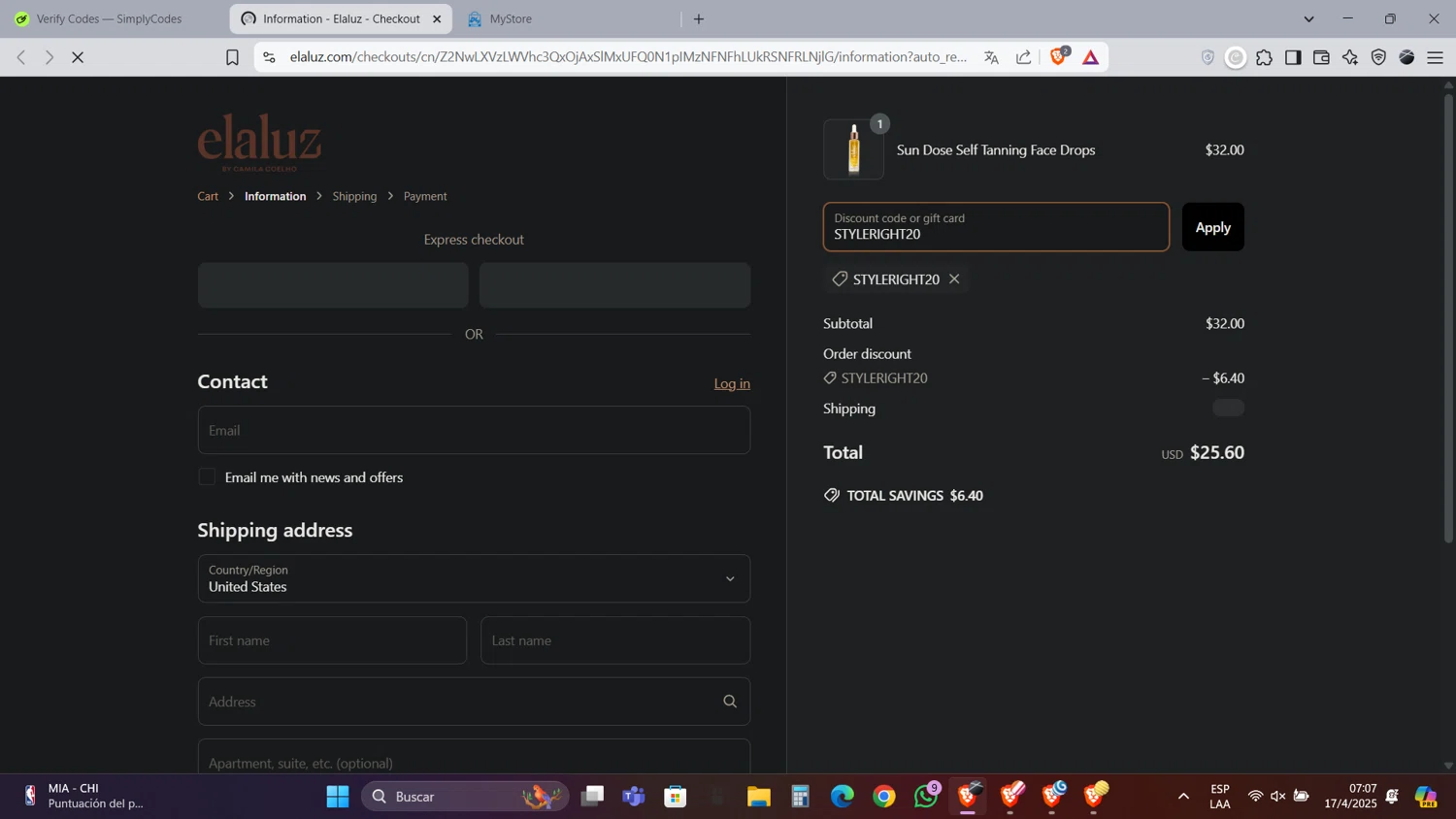Bookmark this page with the bookmark icon
Screen dimensions: 1456x819
232,57
